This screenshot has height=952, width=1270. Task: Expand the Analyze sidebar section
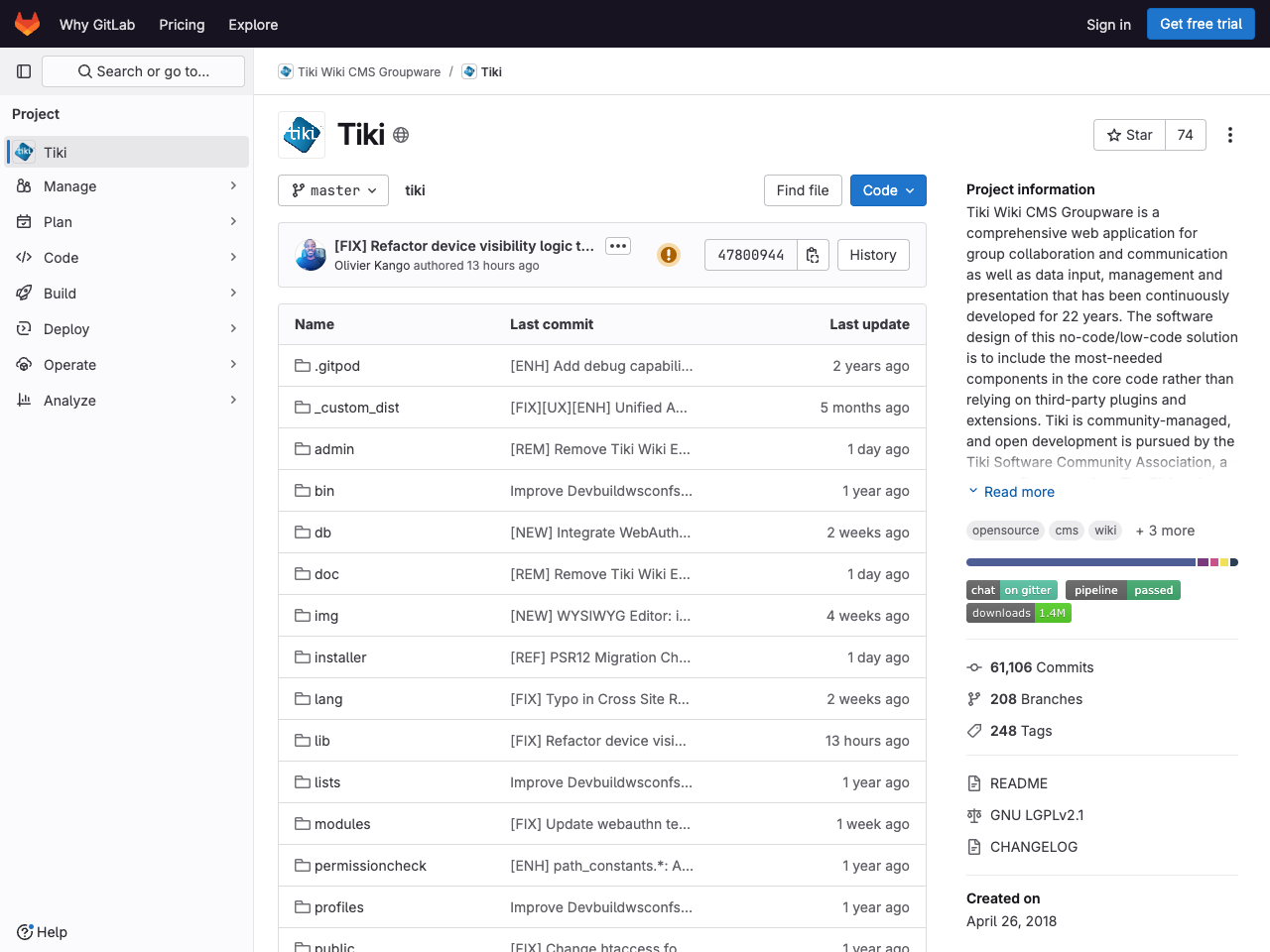(x=127, y=401)
